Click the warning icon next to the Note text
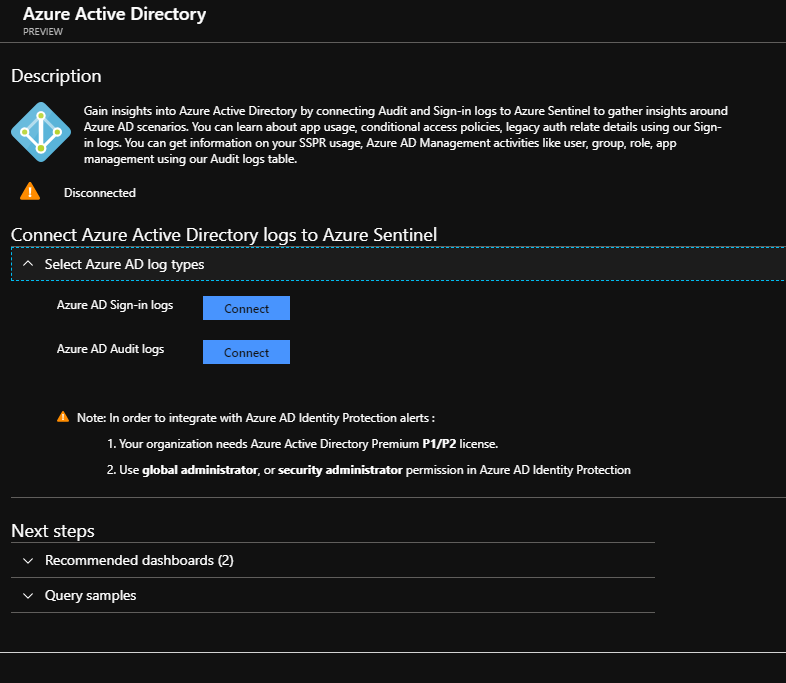 pyautogui.click(x=63, y=417)
